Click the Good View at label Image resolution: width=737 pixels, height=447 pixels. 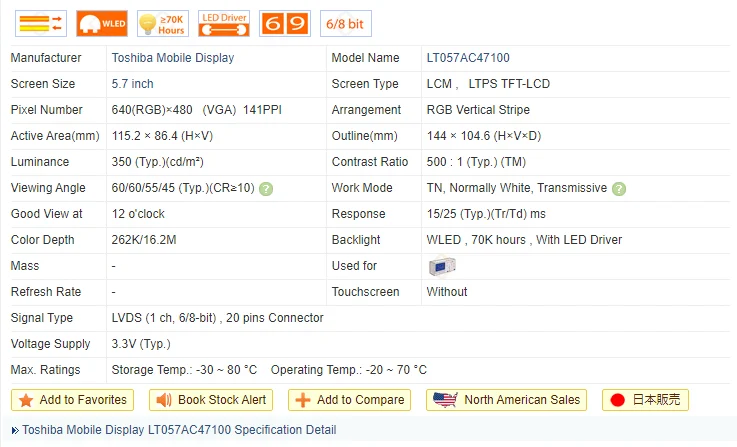pyautogui.click(x=47, y=214)
